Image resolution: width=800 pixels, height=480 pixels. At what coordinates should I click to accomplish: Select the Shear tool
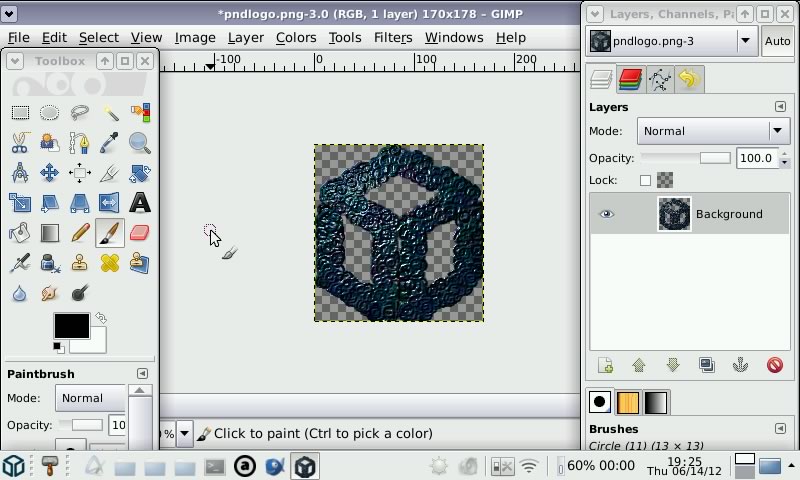[x=49, y=203]
